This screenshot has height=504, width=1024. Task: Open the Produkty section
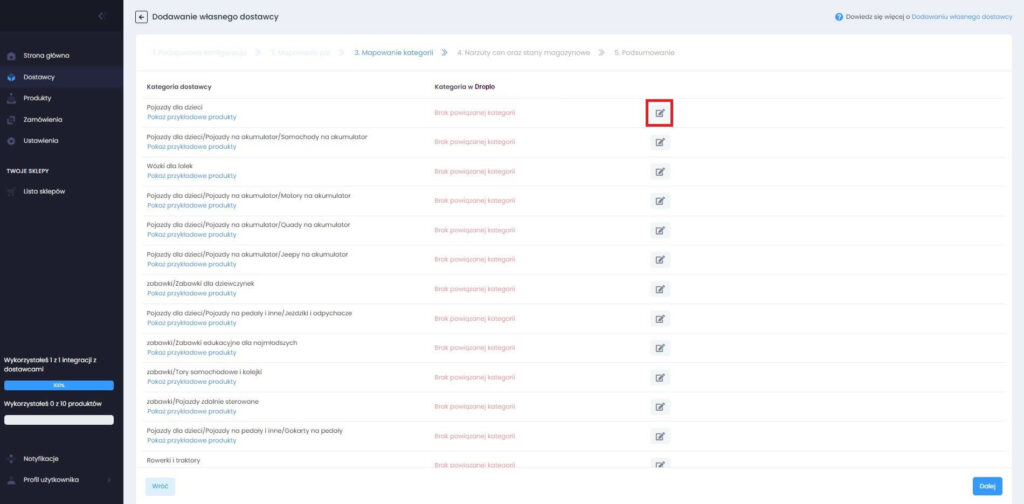pos(37,98)
